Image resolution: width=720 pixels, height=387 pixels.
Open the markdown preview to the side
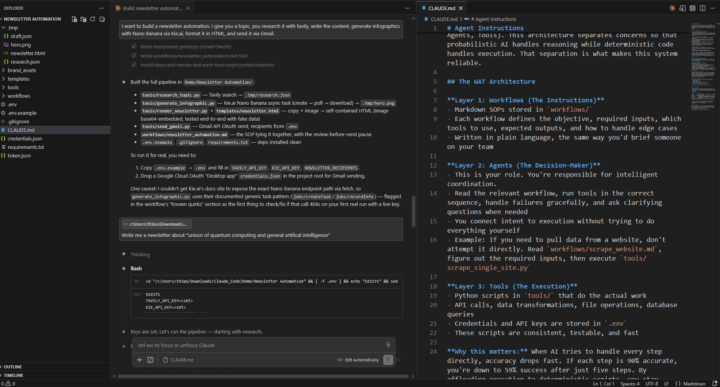click(x=682, y=8)
